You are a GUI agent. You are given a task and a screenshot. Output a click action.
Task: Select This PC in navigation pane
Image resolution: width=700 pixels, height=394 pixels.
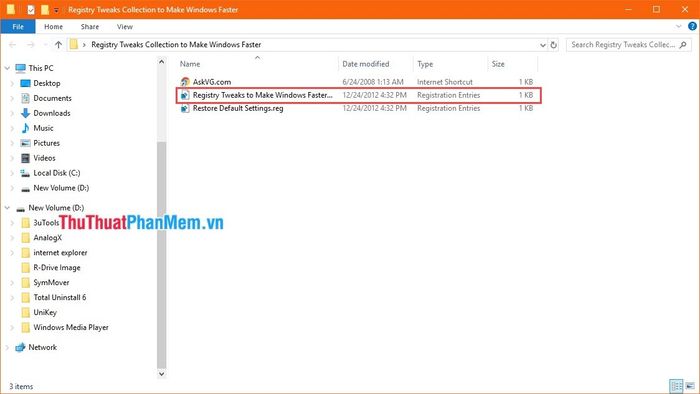click(x=41, y=68)
